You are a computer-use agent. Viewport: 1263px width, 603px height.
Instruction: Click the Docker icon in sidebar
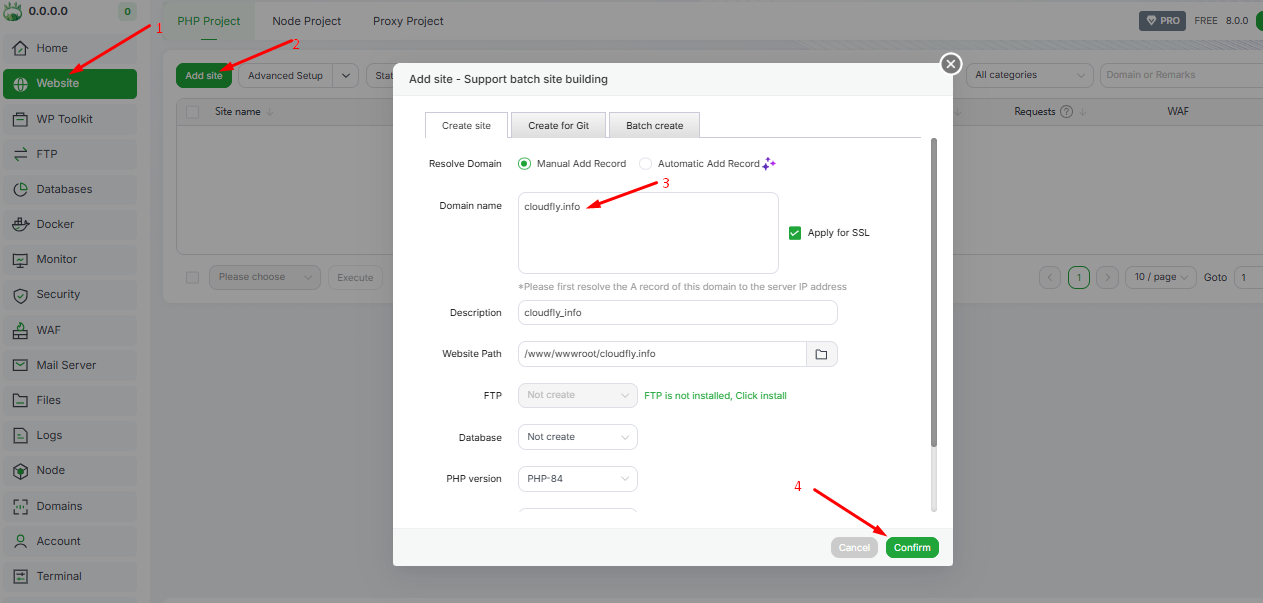(20, 224)
